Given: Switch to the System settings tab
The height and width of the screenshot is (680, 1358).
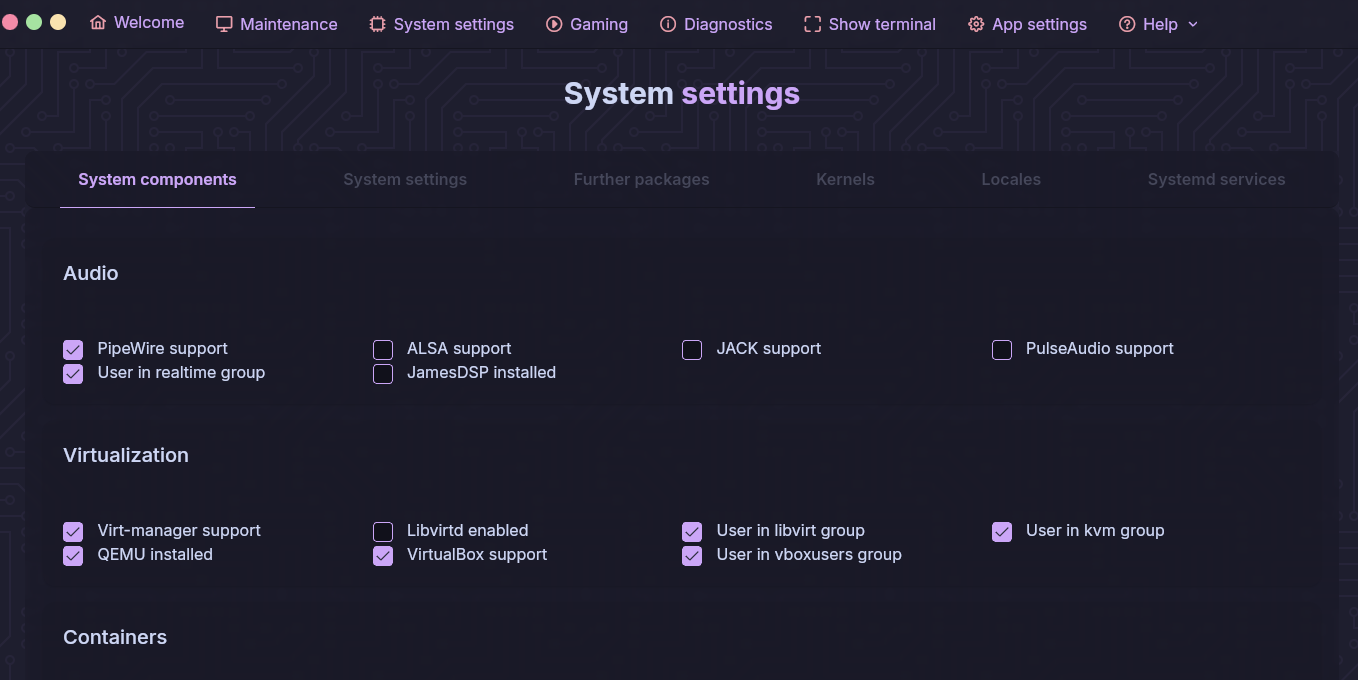Looking at the screenshot, I should [405, 180].
